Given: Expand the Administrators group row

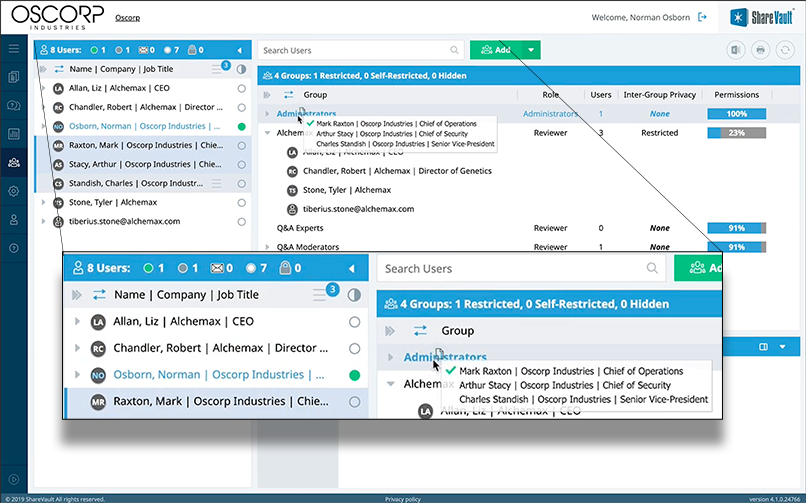Looking at the screenshot, I should [267, 114].
